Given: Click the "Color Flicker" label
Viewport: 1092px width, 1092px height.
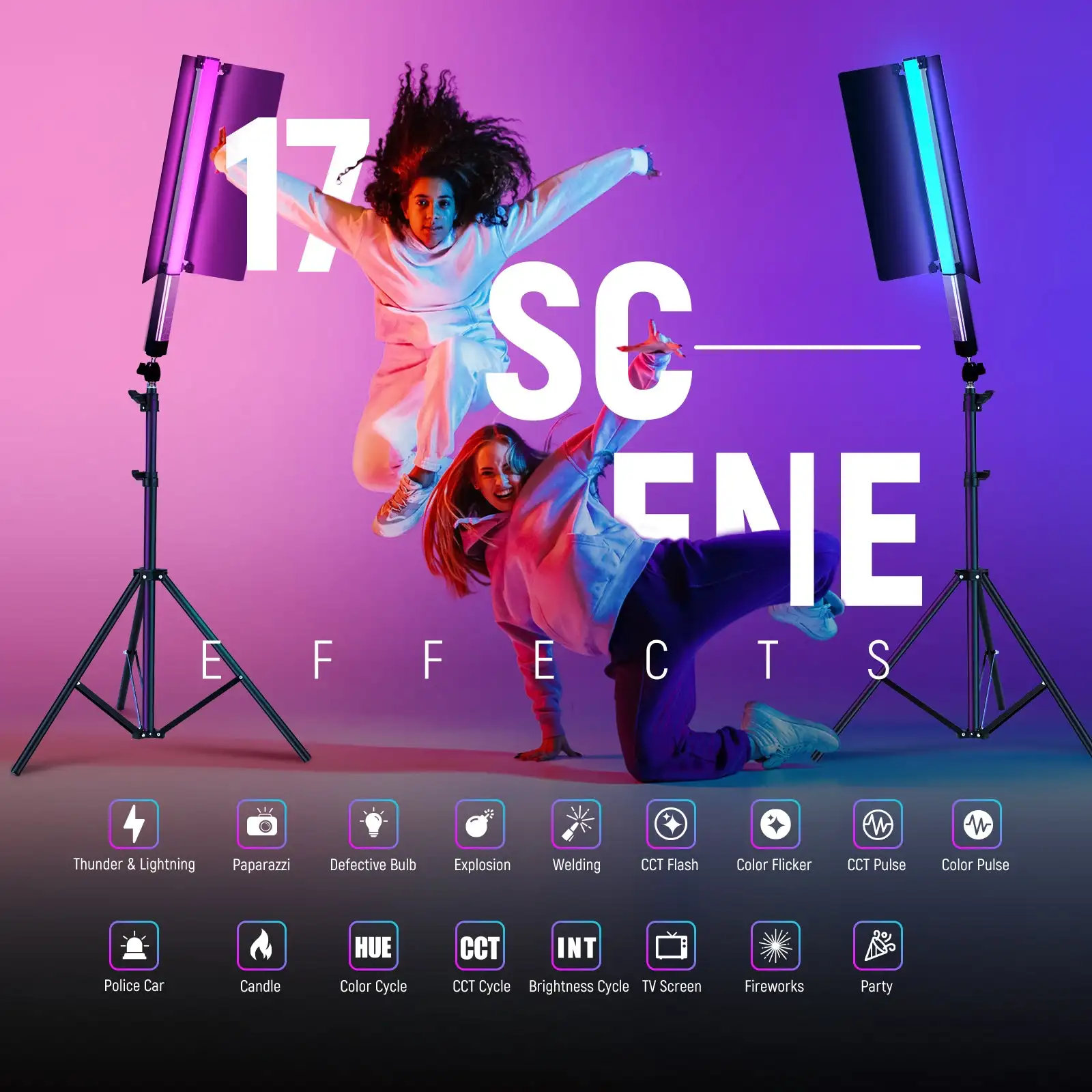Looking at the screenshot, I should click(x=774, y=865).
